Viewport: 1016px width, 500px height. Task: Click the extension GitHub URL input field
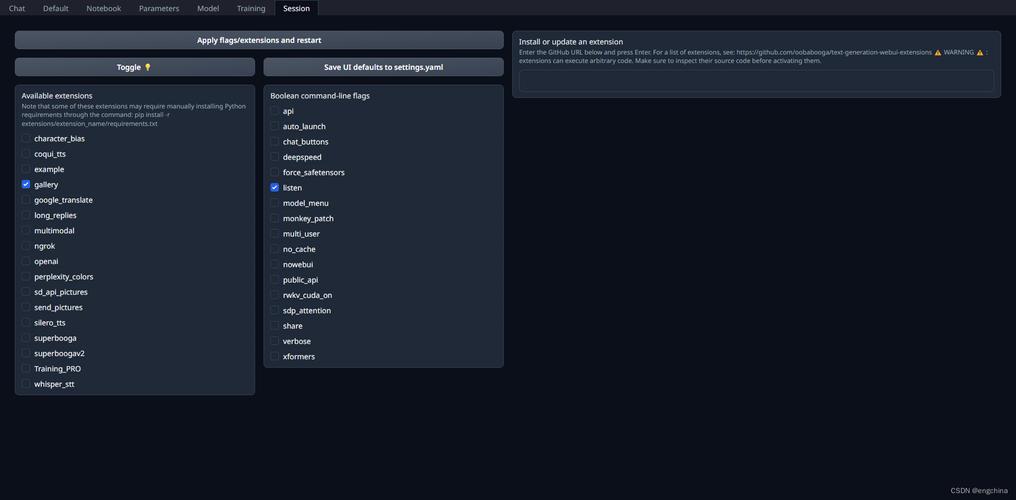pyautogui.click(x=756, y=81)
